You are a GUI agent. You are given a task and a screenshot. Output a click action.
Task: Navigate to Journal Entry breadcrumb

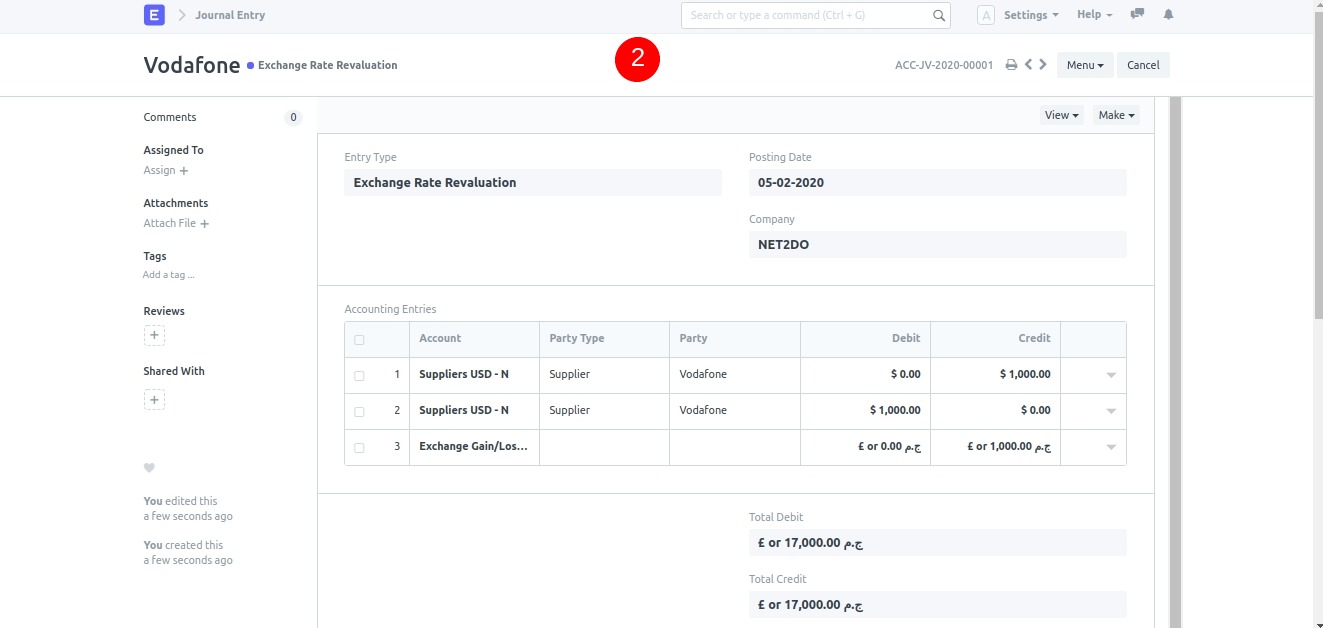tap(230, 15)
